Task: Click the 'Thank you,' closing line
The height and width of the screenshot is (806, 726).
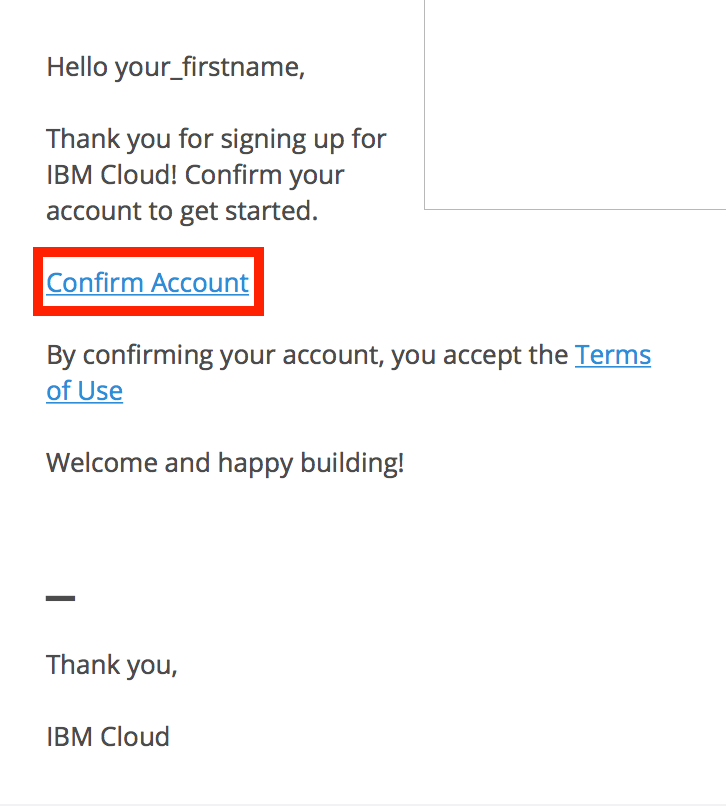Action: pyautogui.click(x=111, y=664)
